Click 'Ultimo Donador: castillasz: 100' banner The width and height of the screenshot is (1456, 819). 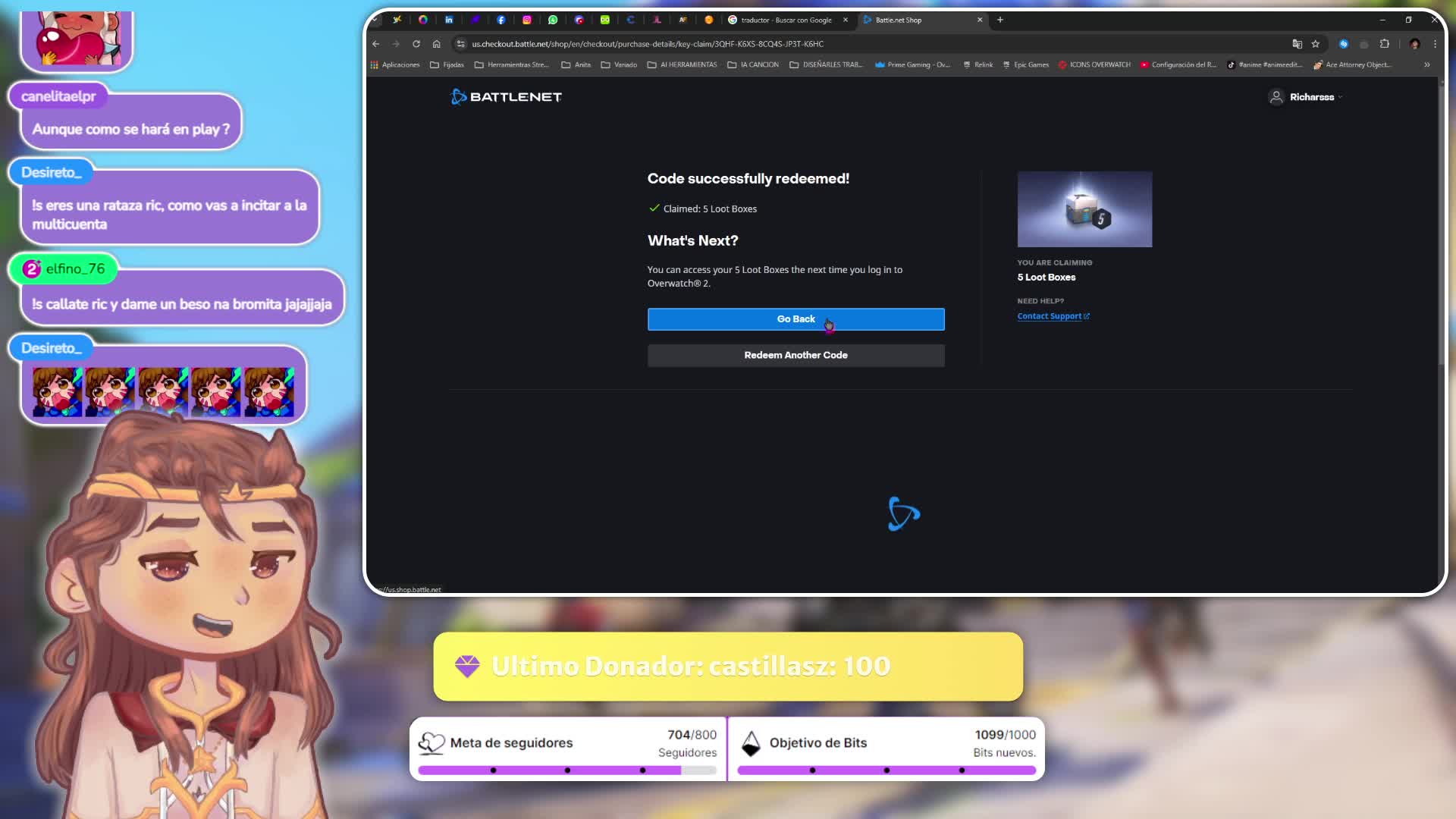[x=728, y=667]
